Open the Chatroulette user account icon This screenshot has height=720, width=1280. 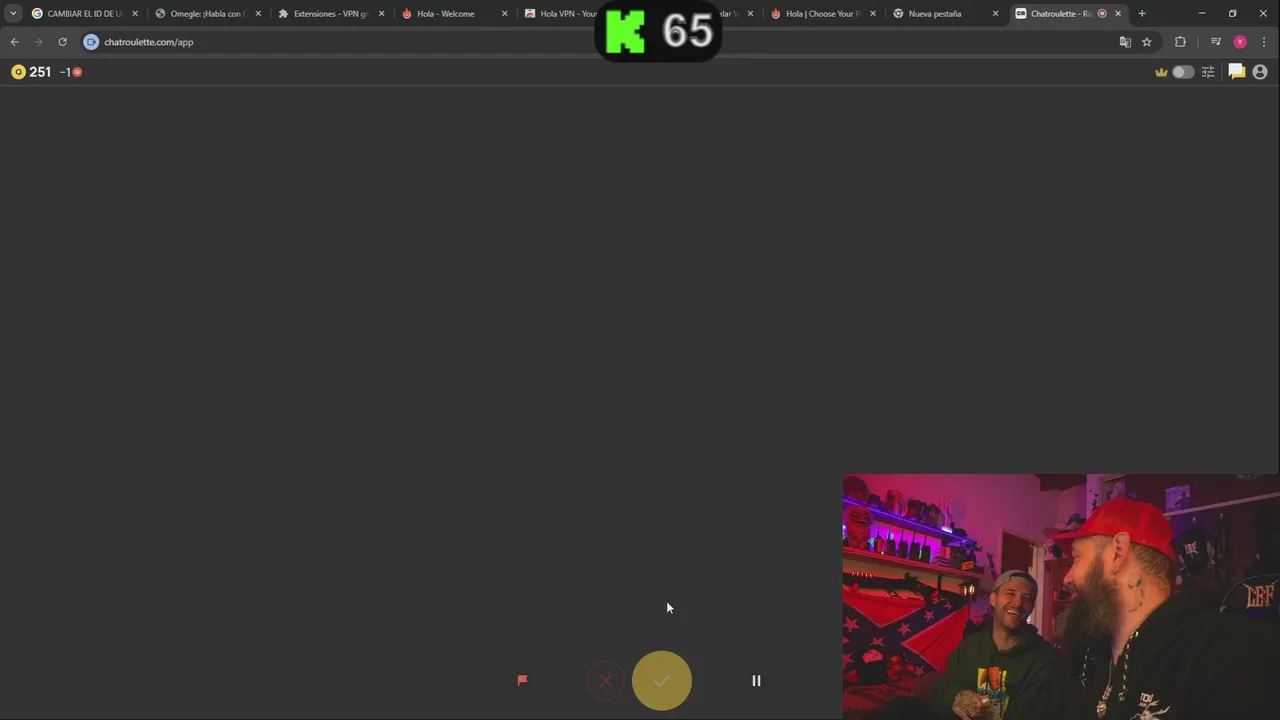[1260, 72]
